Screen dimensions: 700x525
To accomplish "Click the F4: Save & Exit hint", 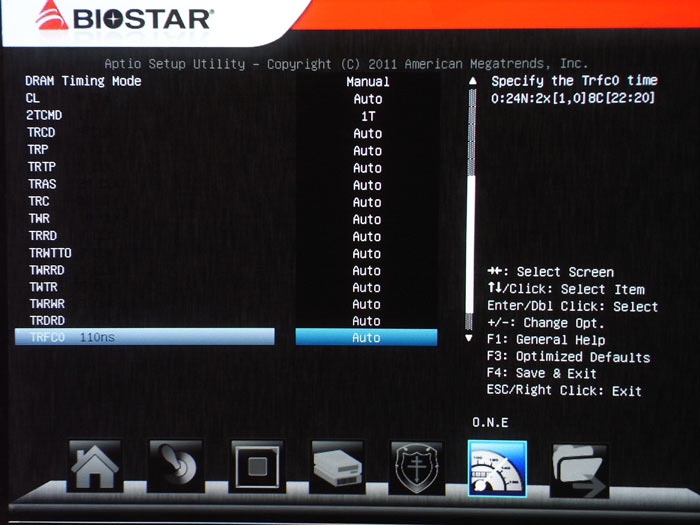I will click(542, 373).
